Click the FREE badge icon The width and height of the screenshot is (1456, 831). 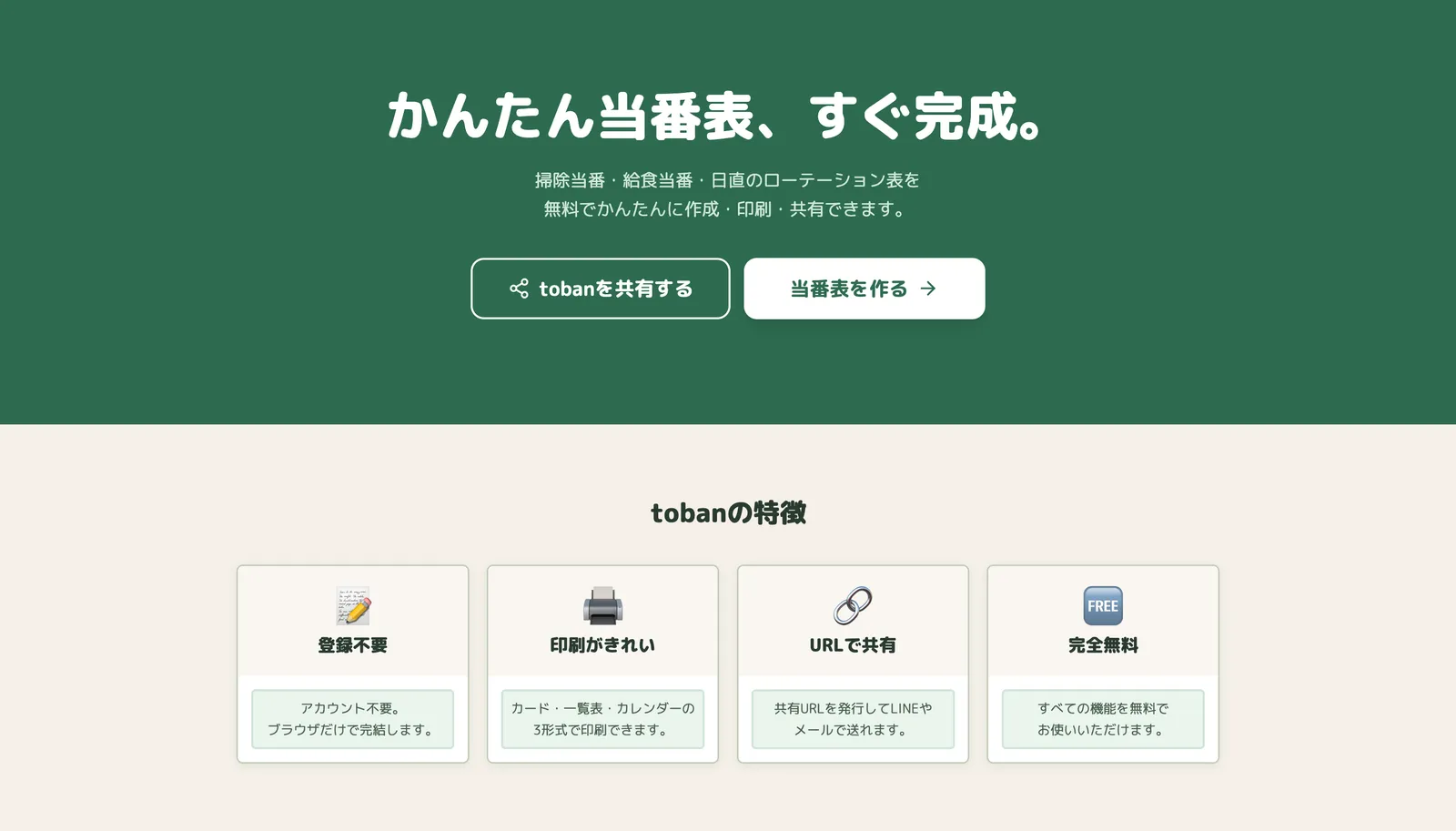click(x=1103, y=606)
